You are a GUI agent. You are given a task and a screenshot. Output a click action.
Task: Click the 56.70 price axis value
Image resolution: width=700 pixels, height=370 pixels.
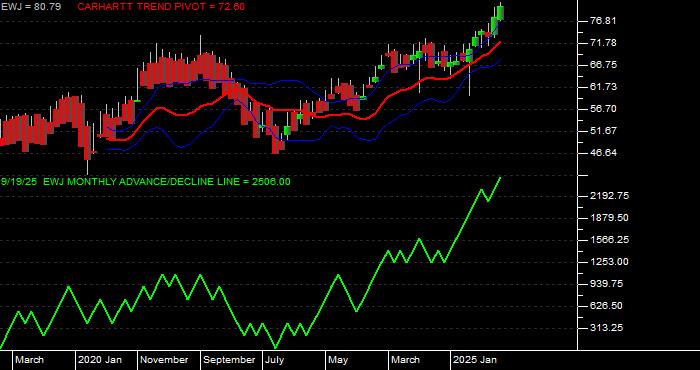click(603, 109)
